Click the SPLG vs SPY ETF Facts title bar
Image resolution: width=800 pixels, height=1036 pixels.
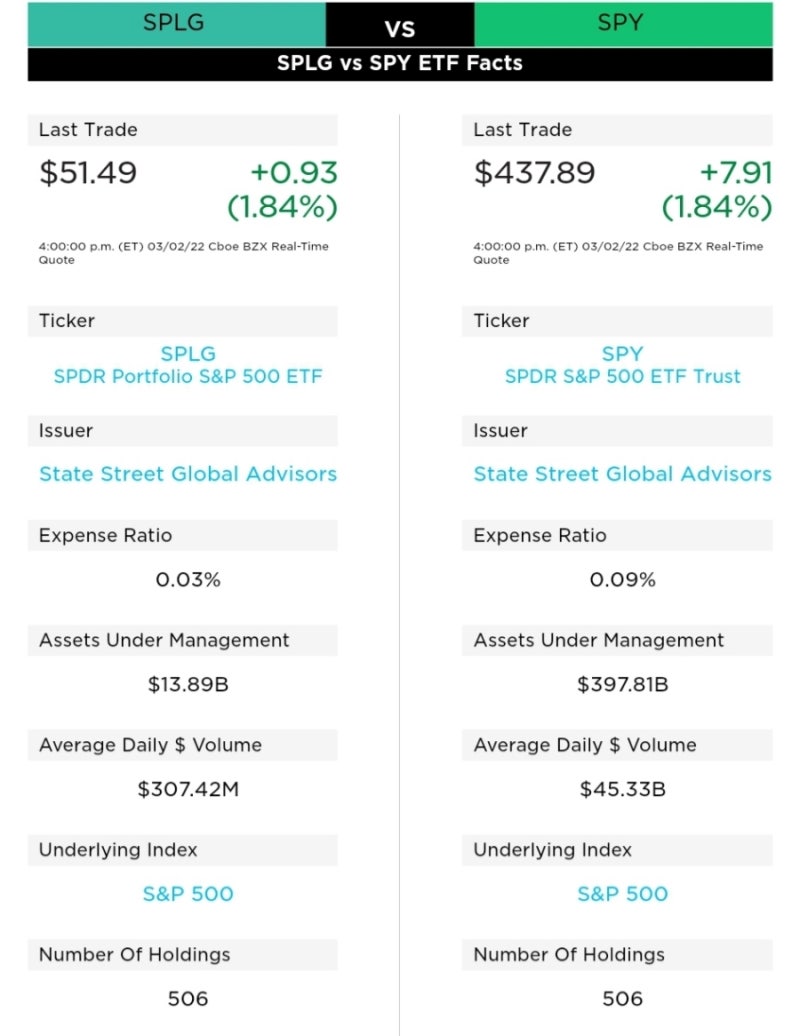tap(400, 63)
